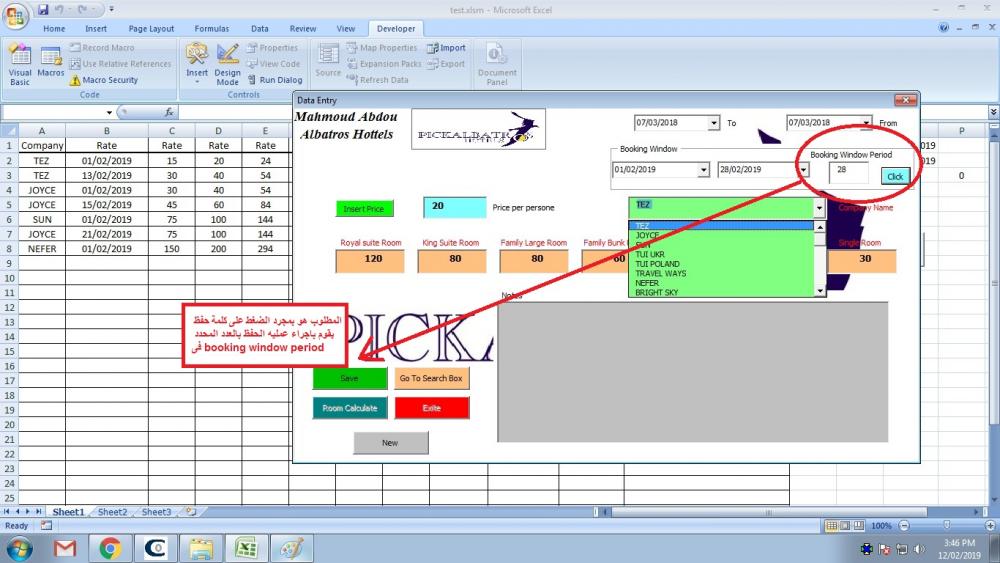
Task: Click the Booking Window Period field
Action: tap(848, 172)
